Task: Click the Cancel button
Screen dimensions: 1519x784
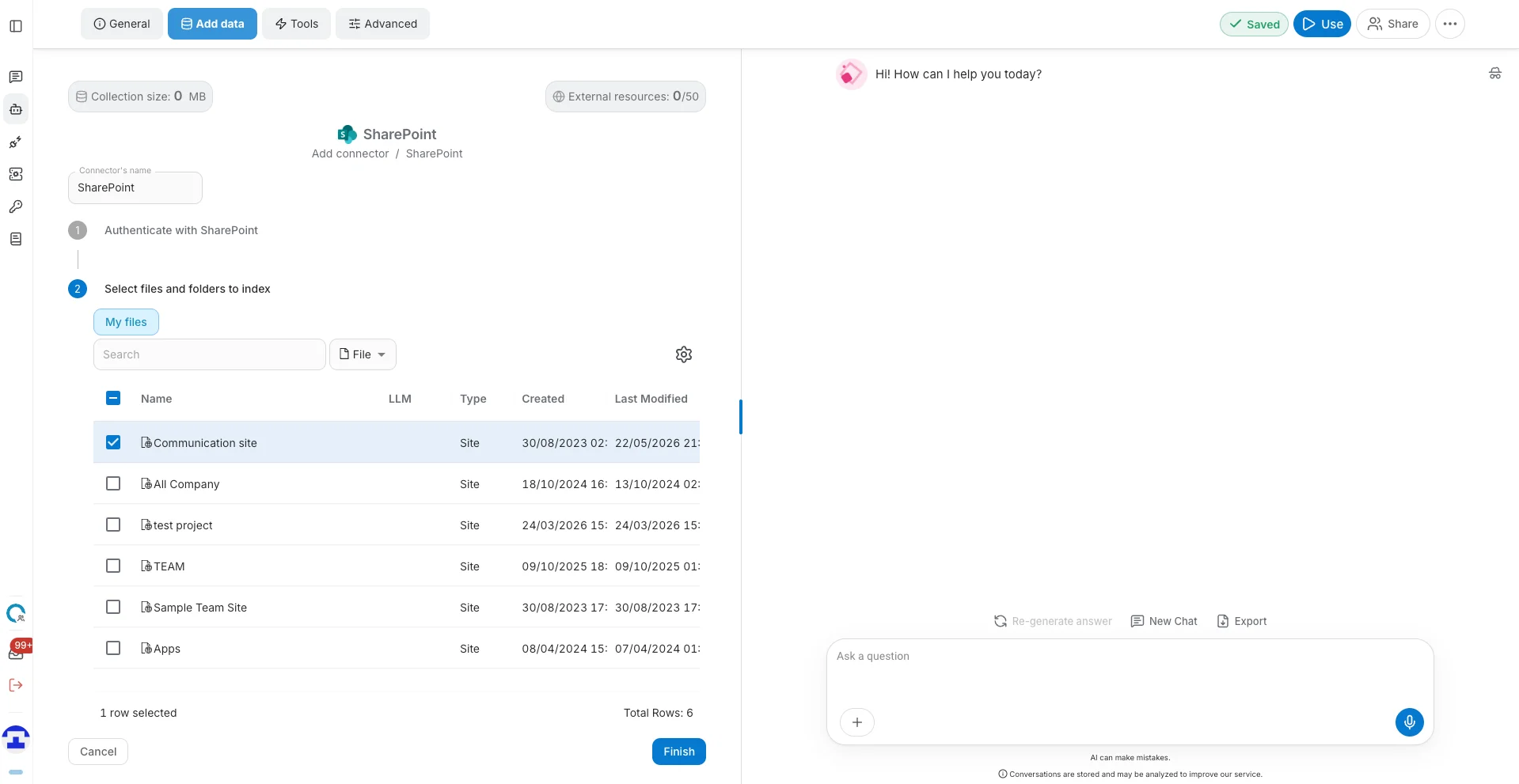Action: (98, 752)
